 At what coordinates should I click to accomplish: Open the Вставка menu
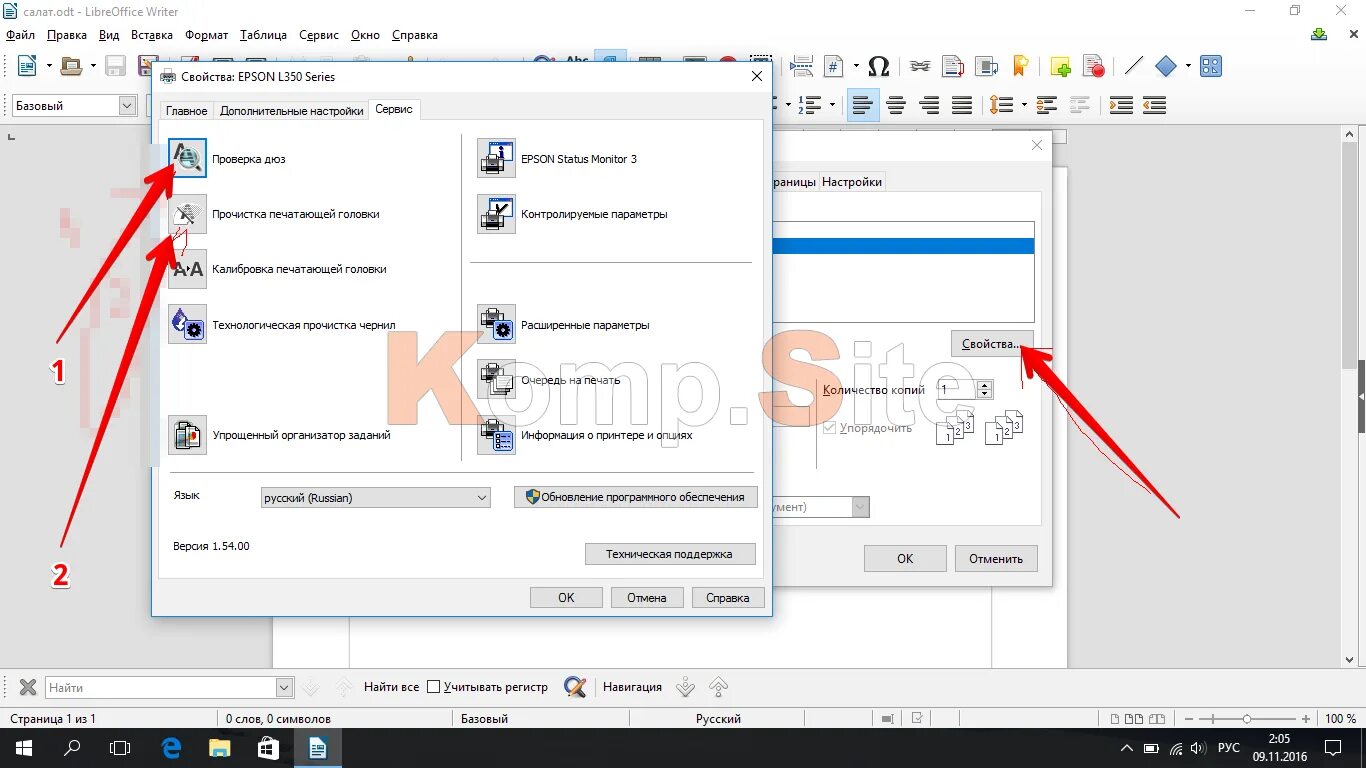tap(152, 35)
